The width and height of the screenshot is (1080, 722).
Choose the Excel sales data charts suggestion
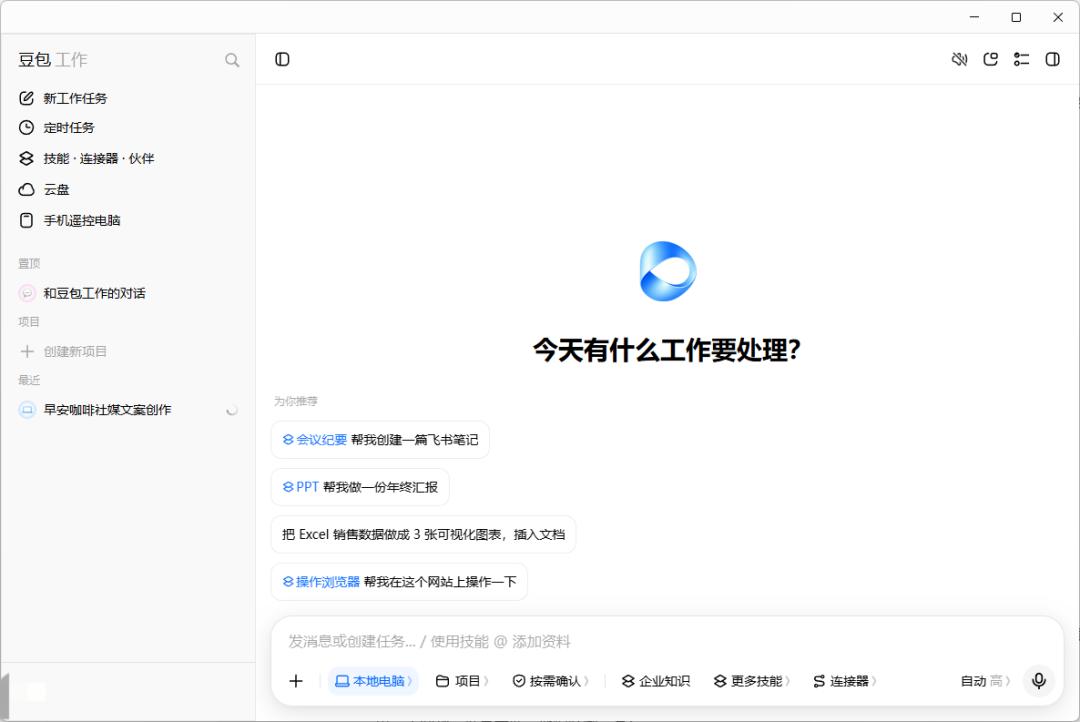(x=424, y=535)
